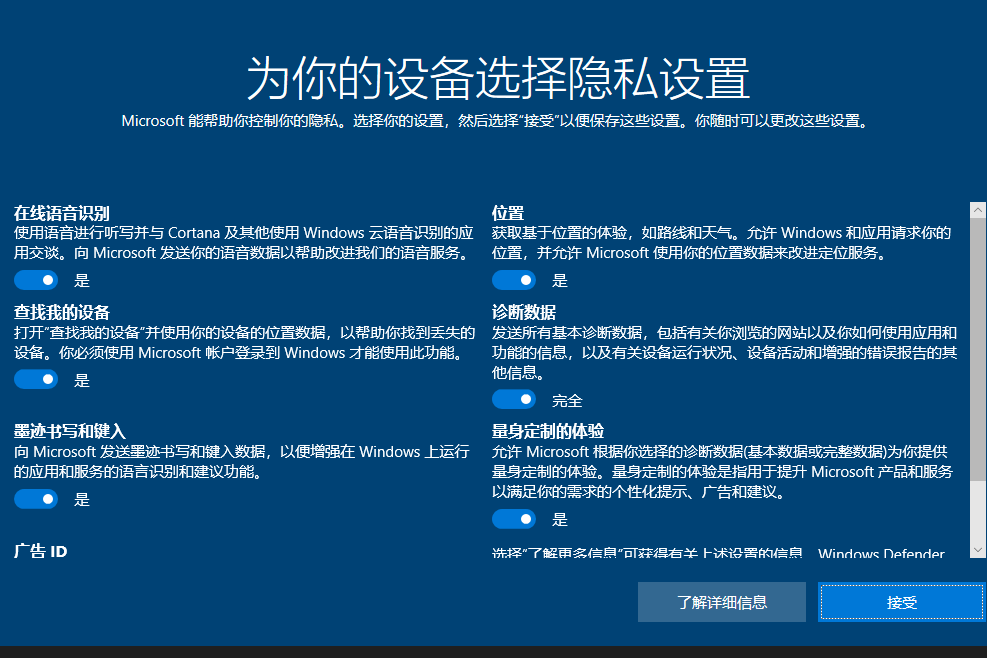
Task: Click the 诊断数据 heading
Action: pyautogui.click(x=524, y=312)
